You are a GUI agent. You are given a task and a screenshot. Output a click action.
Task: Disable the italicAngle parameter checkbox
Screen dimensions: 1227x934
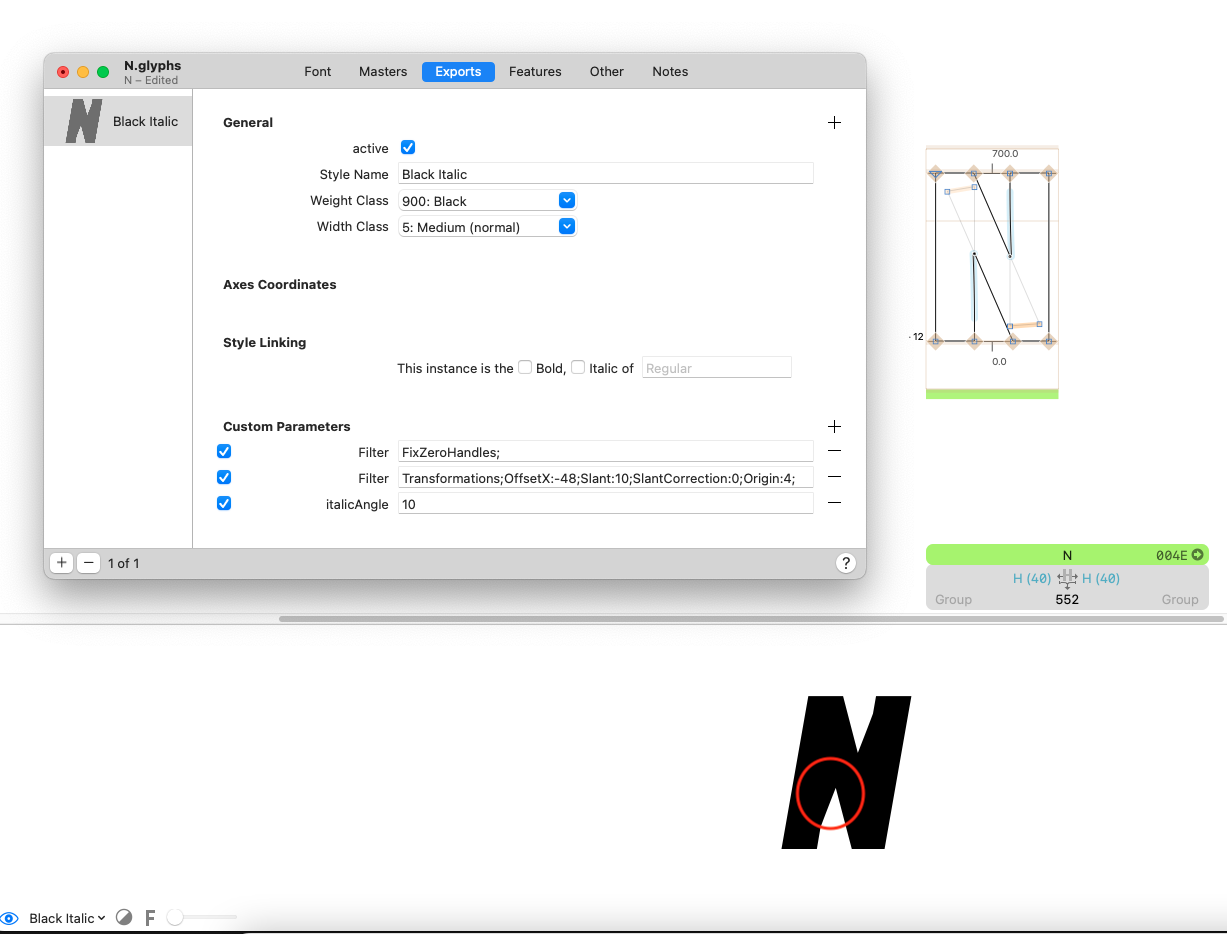click(224, 503)
